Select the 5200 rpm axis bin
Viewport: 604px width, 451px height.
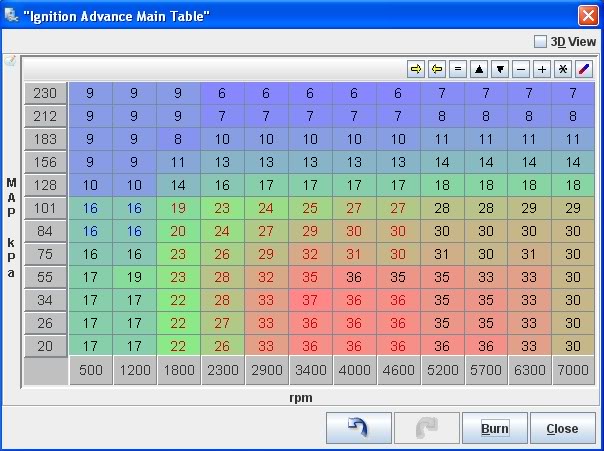click(442, 370)
